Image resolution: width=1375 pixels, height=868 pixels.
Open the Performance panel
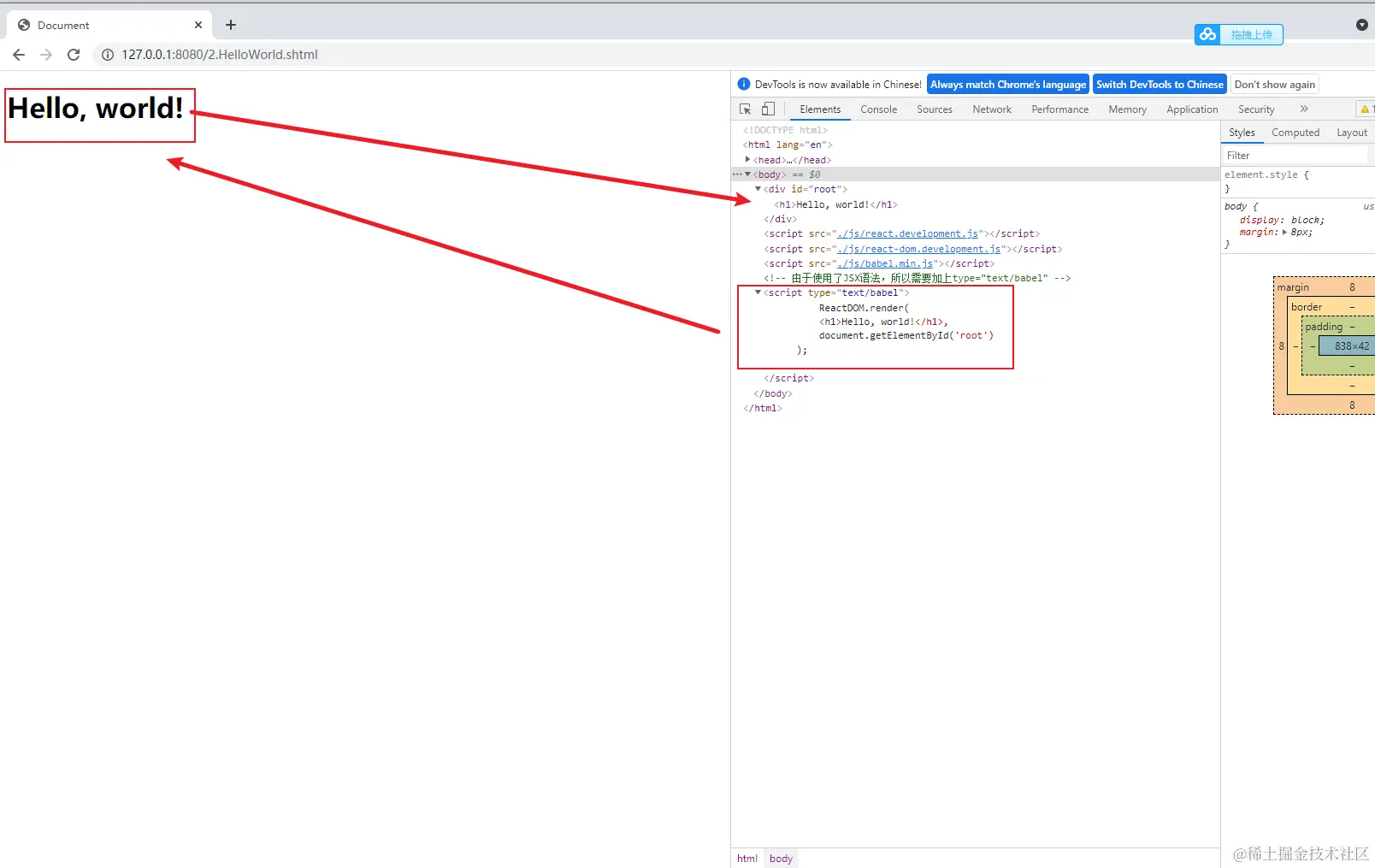click(x=1060, y=109)
